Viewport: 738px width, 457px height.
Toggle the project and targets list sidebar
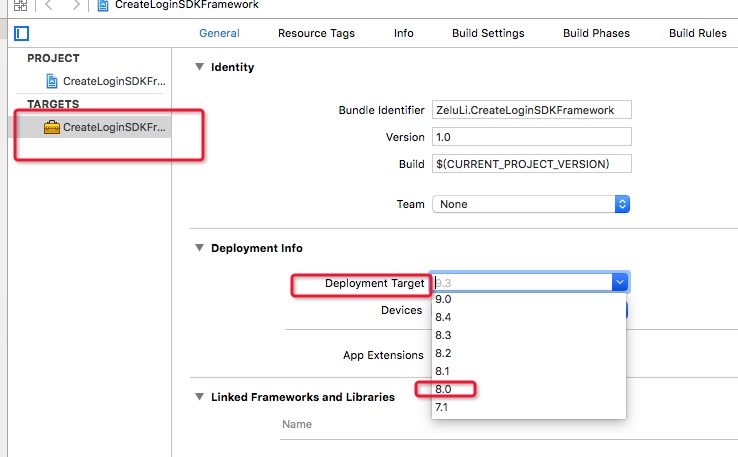click(21, 34)
